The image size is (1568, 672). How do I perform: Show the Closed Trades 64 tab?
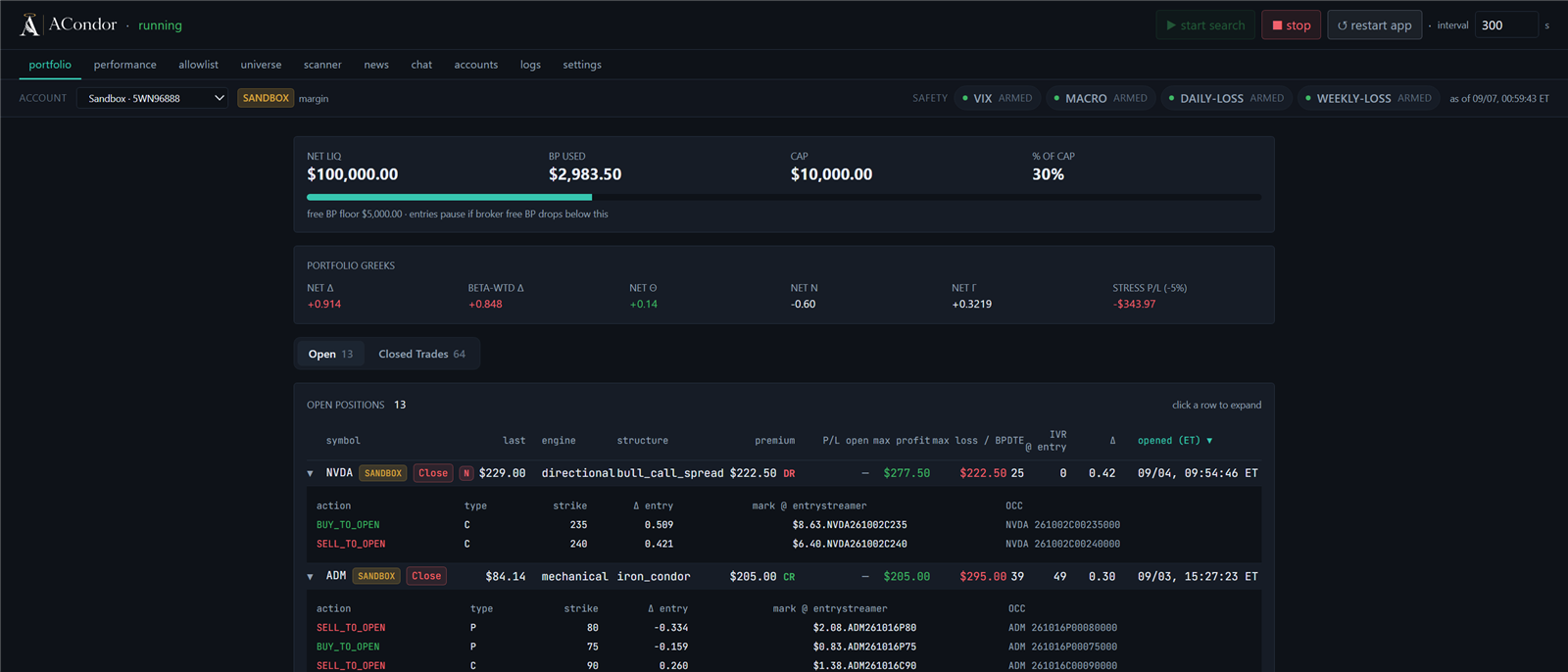point(421,354)
